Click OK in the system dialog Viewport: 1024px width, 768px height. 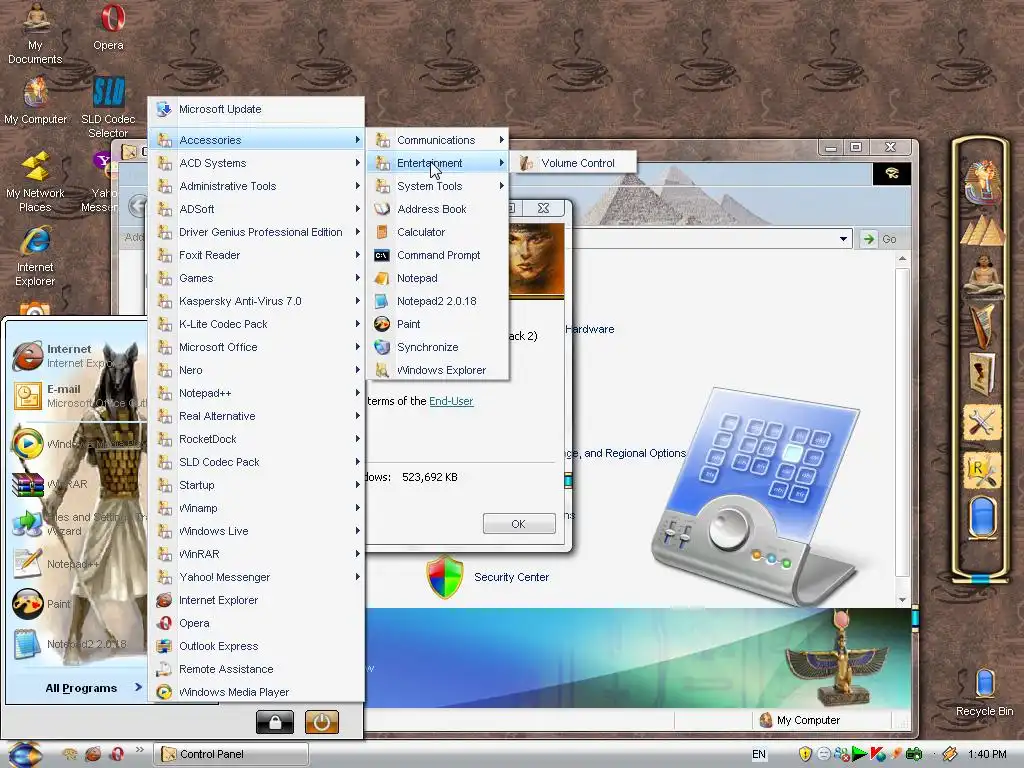[519, 524]
